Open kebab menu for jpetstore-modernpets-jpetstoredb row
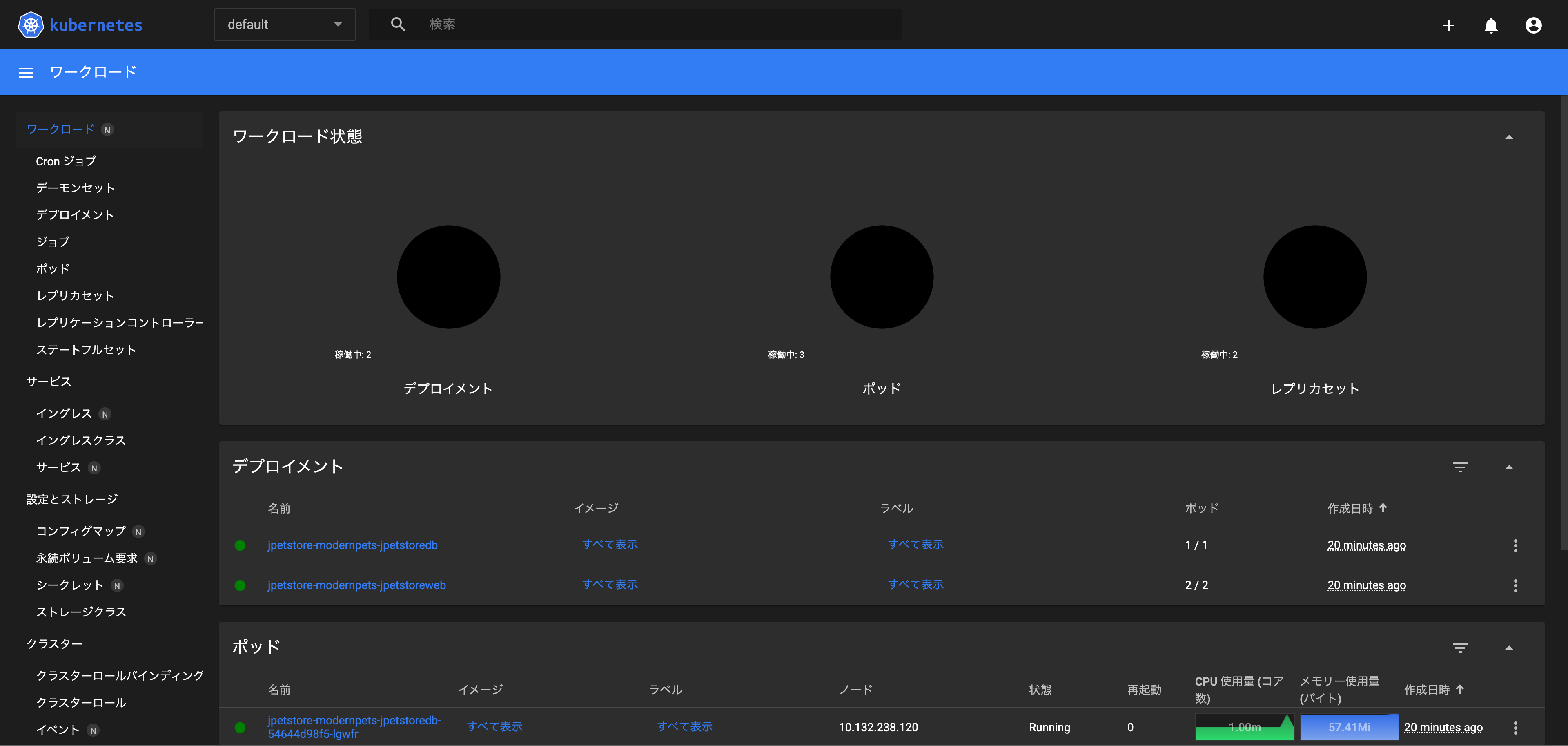 [x=1516, y=546]
